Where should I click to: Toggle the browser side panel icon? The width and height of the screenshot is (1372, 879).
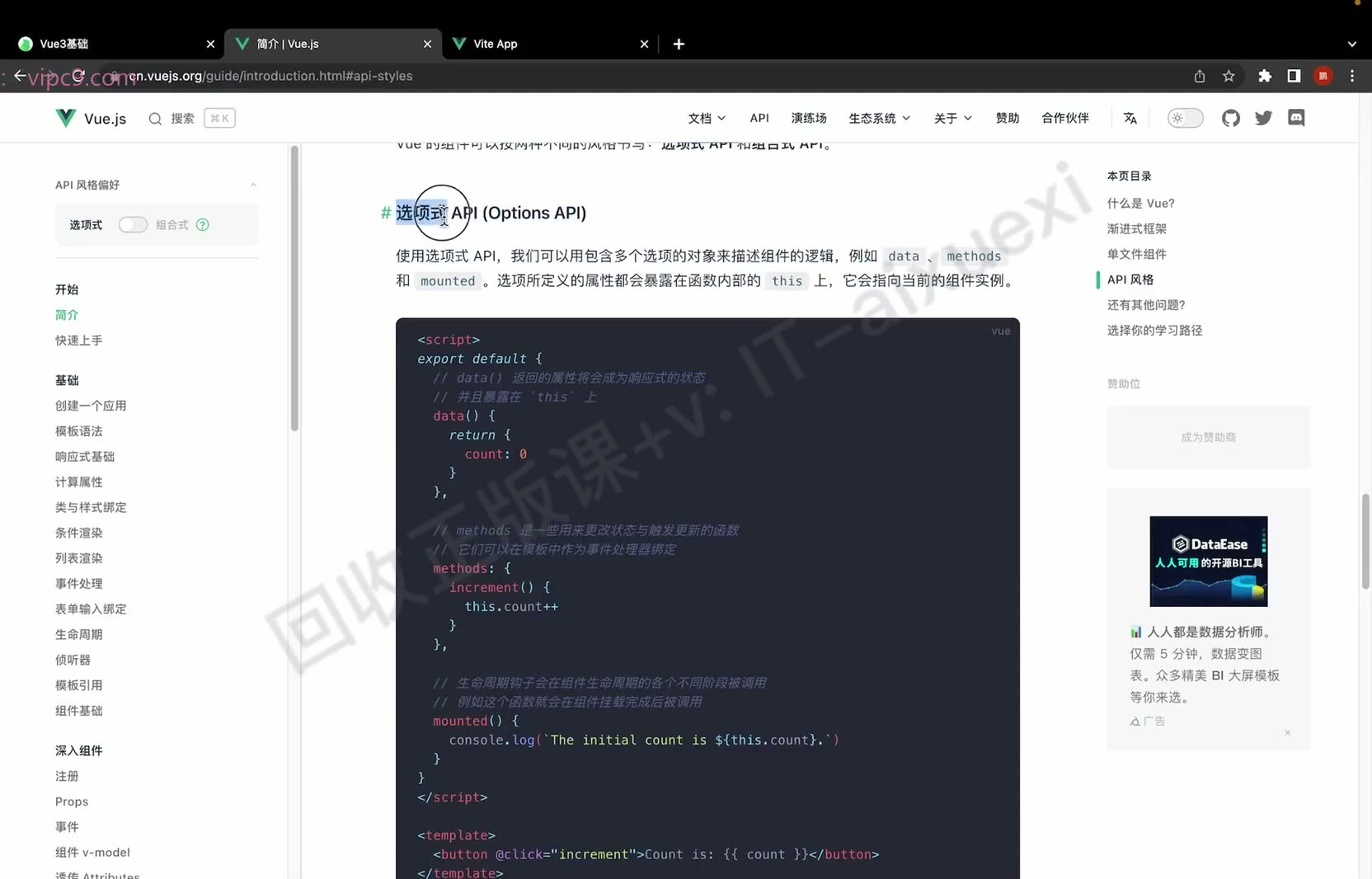pos(1294,76)
